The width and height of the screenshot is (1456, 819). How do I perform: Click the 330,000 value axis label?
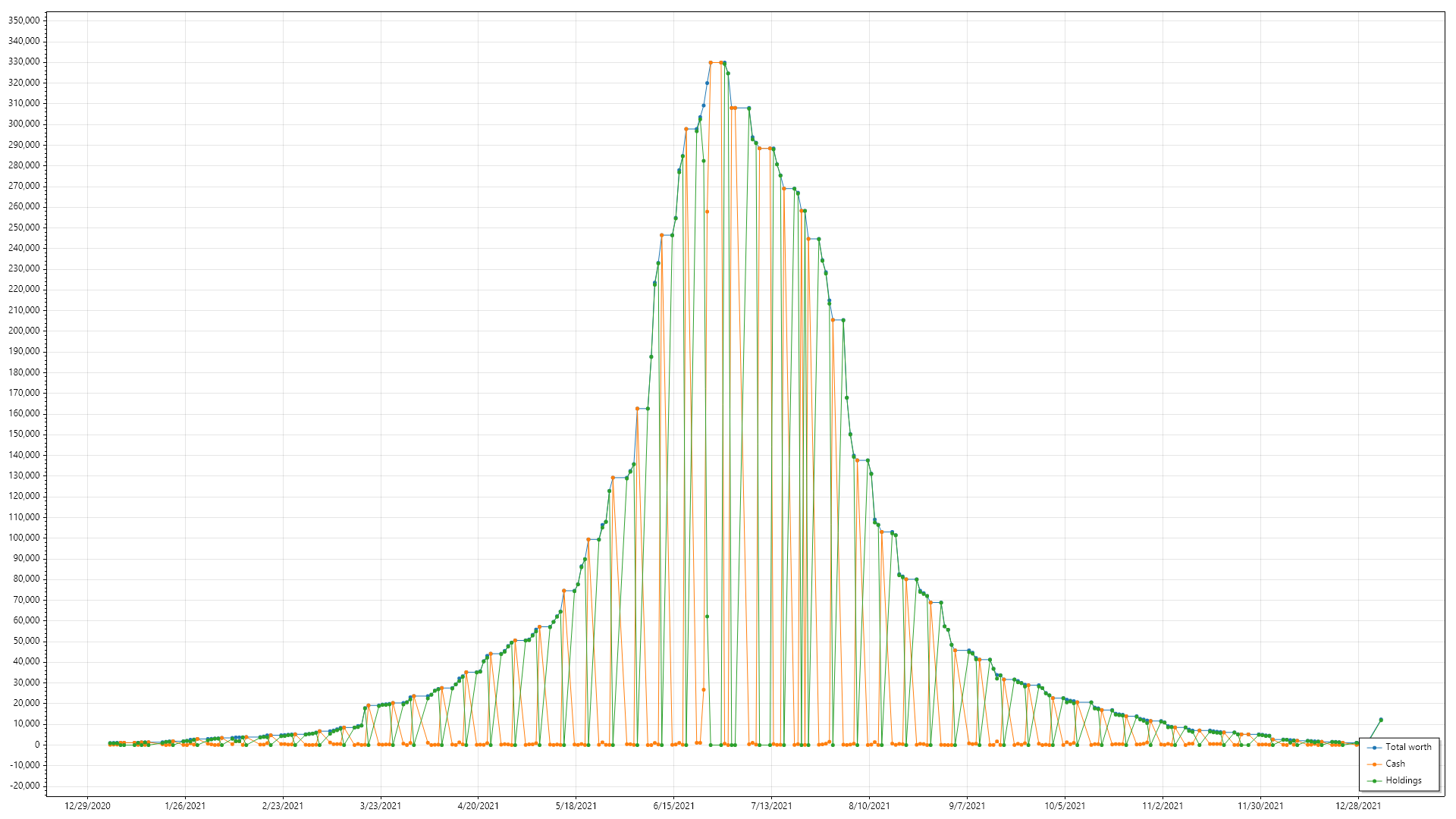point(24,62)
